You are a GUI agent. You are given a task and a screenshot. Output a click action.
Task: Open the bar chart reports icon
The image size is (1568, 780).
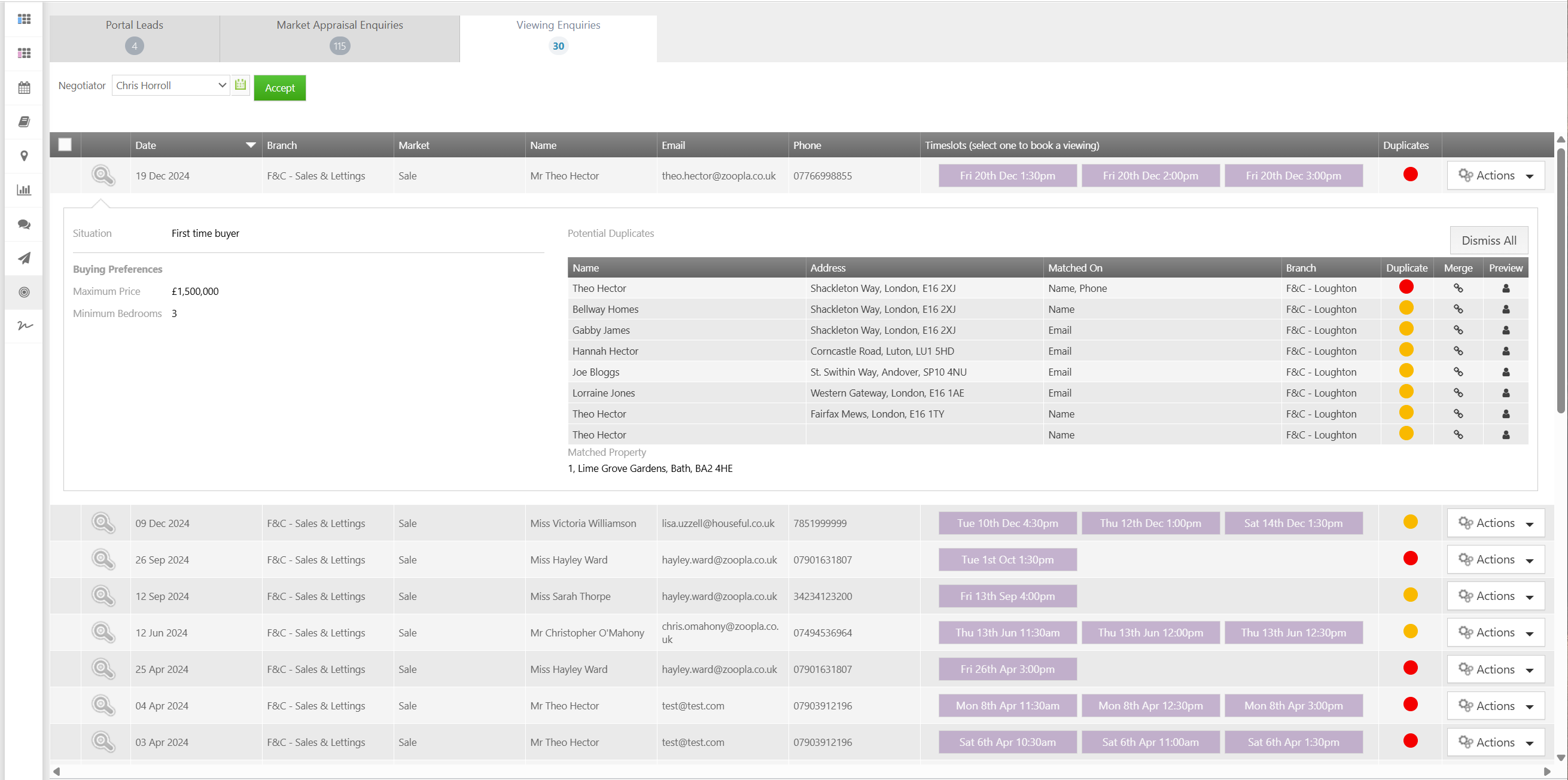pos(25,190)
